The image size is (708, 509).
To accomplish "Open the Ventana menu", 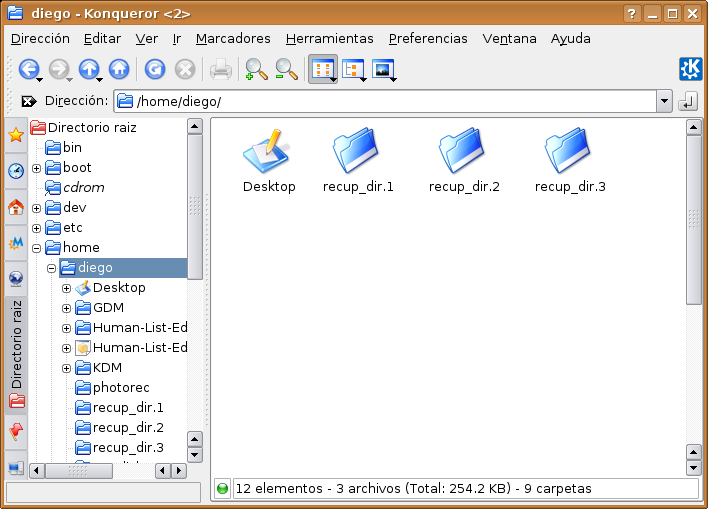I will [509, 39].
